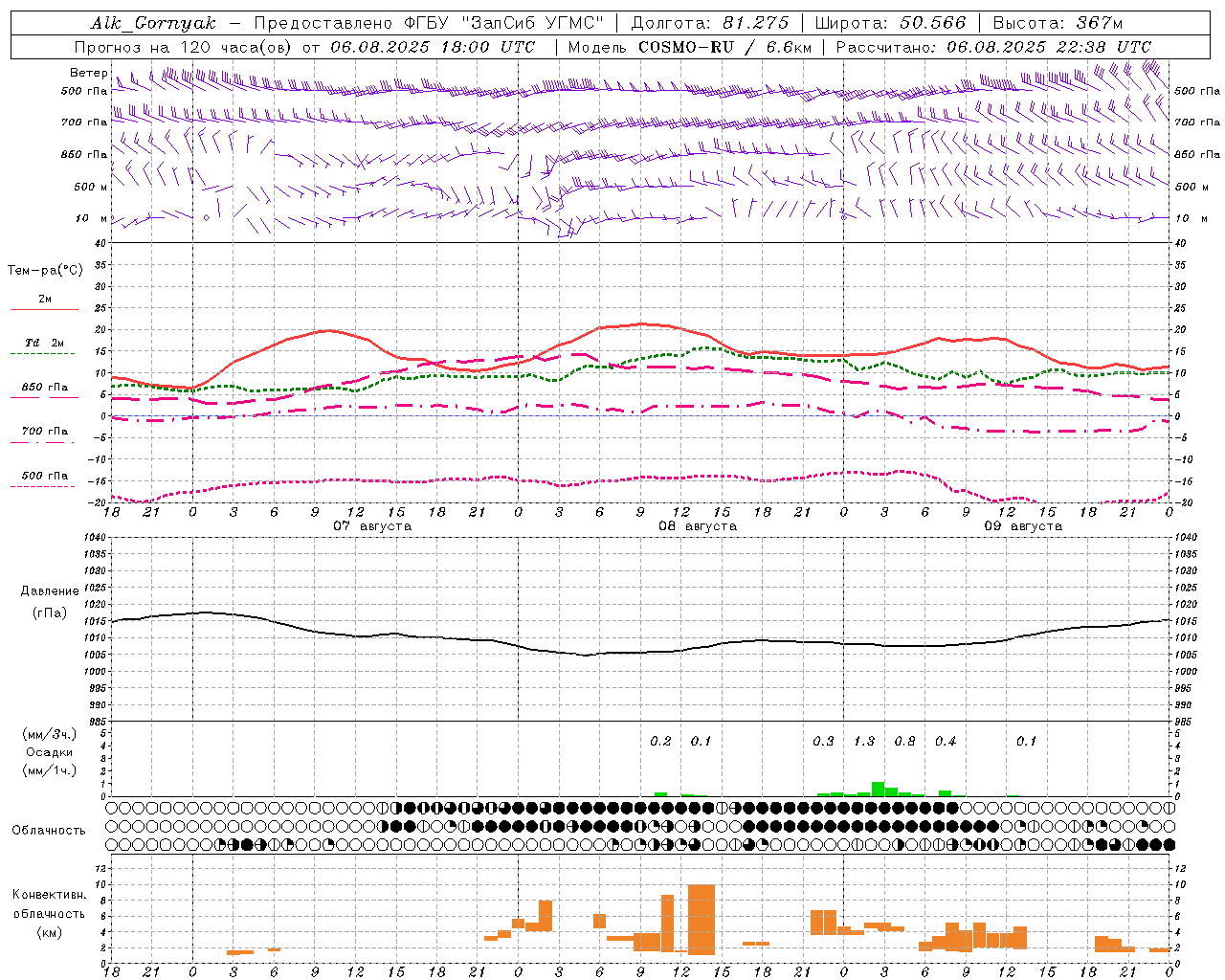1225x980 pixels.
Task: Click the tallest green precipitation bar
Action: pos(878,790)
